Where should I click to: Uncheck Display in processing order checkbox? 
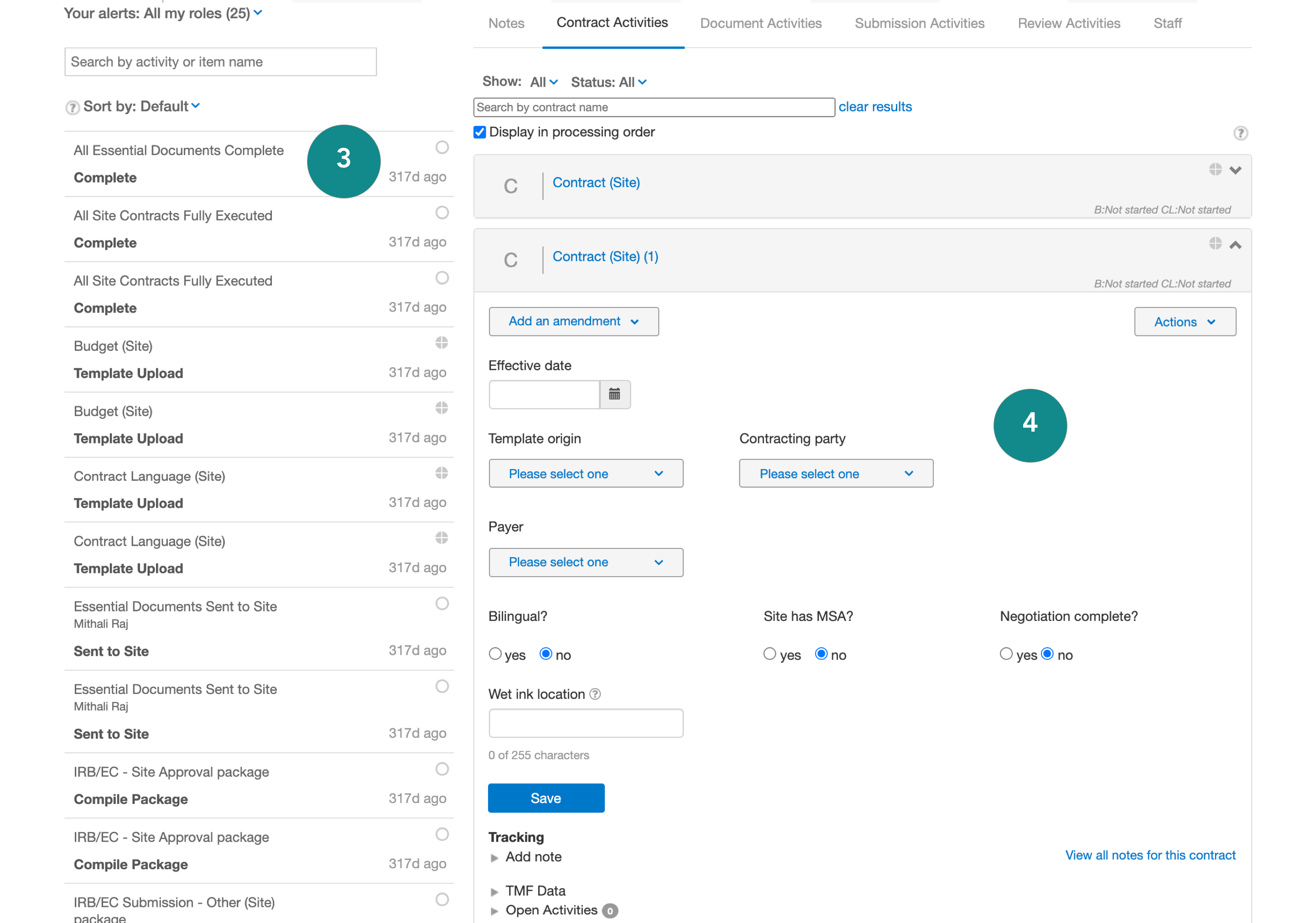pyautogui.click(x=480, y=132)
